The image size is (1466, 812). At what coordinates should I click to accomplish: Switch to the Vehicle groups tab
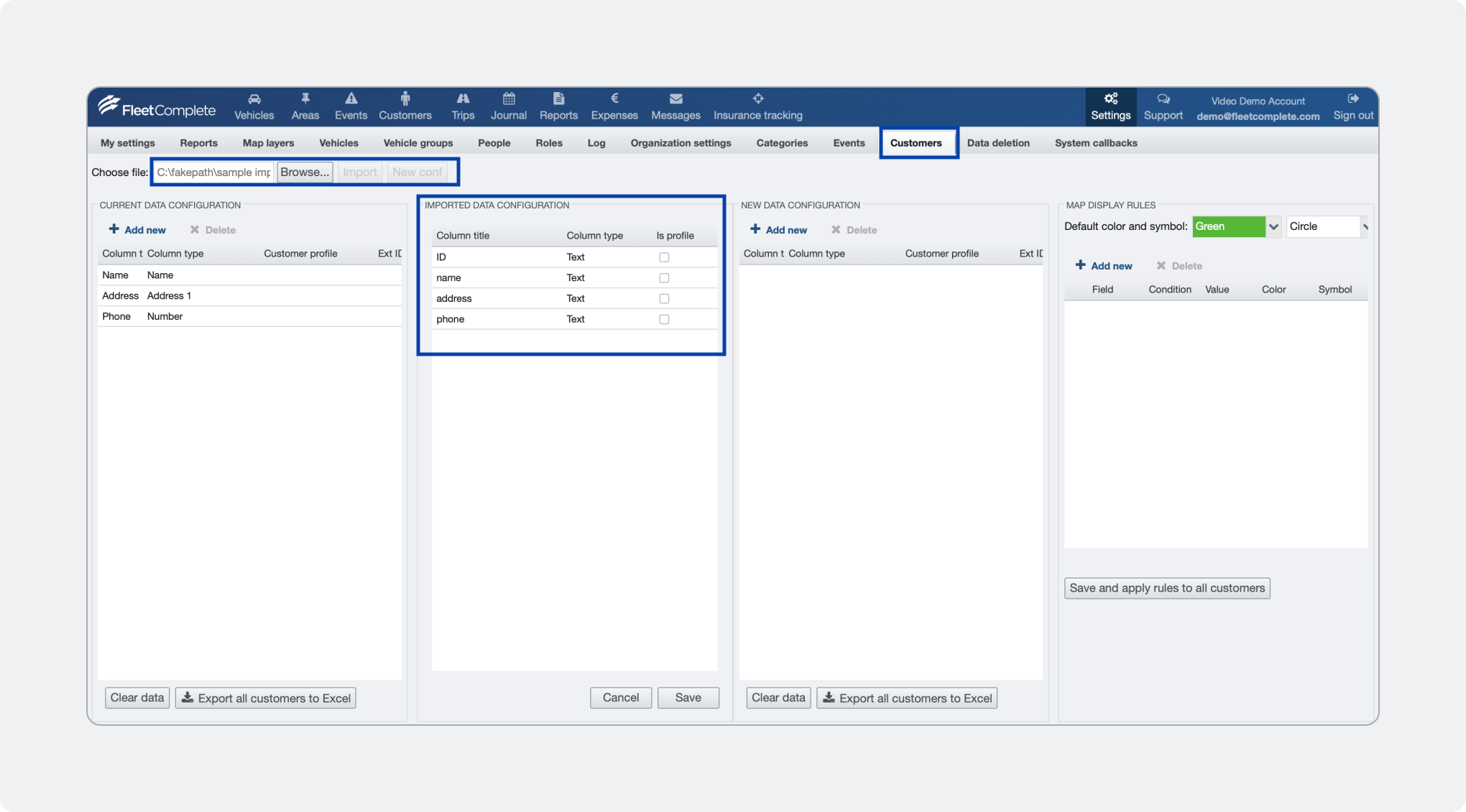click(x=418, y=143)
